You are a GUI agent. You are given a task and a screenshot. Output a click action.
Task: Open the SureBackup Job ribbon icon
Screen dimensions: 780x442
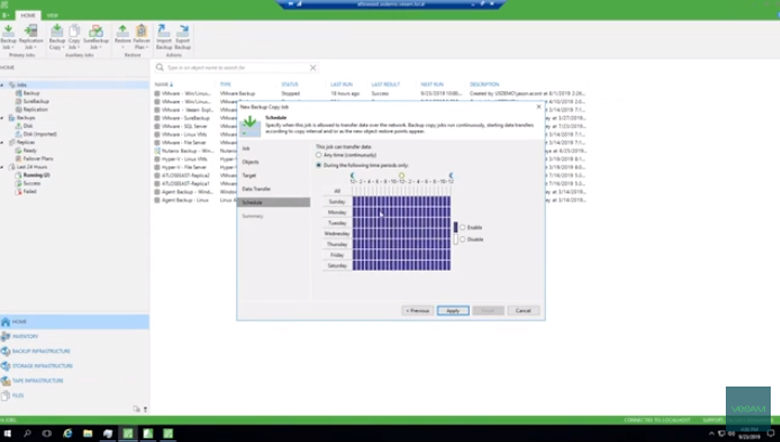(96, 36)
